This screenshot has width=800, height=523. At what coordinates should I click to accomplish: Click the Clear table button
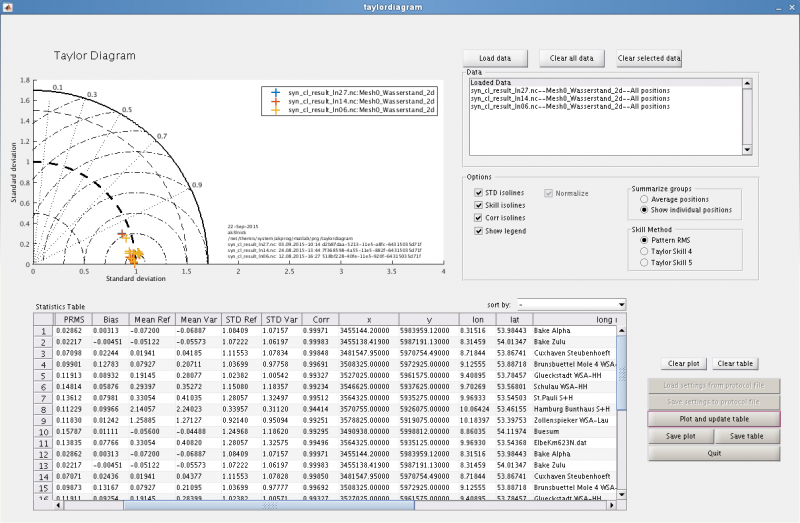click(735, 363)
